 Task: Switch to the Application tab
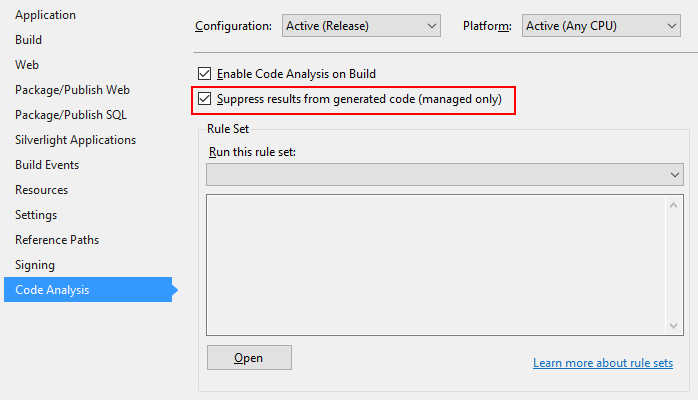pyautogui.click(x=45, y=15)
